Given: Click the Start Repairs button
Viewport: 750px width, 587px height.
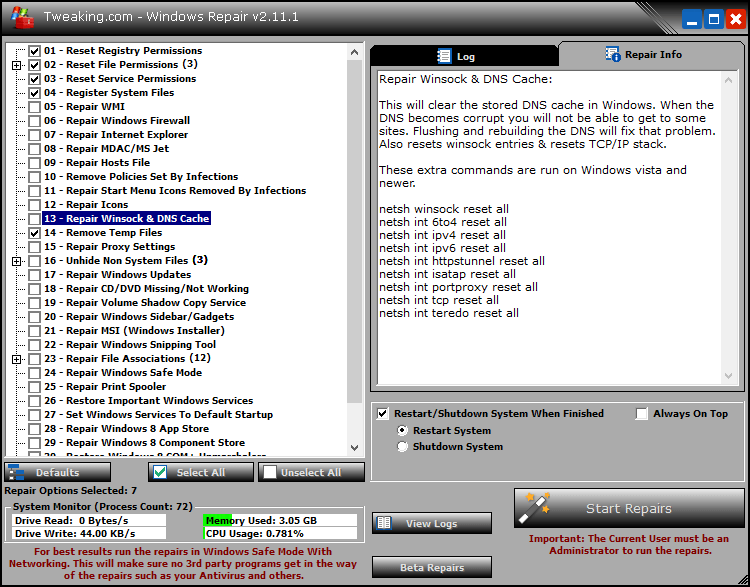Looking at the screenshot, I should 629,508.
